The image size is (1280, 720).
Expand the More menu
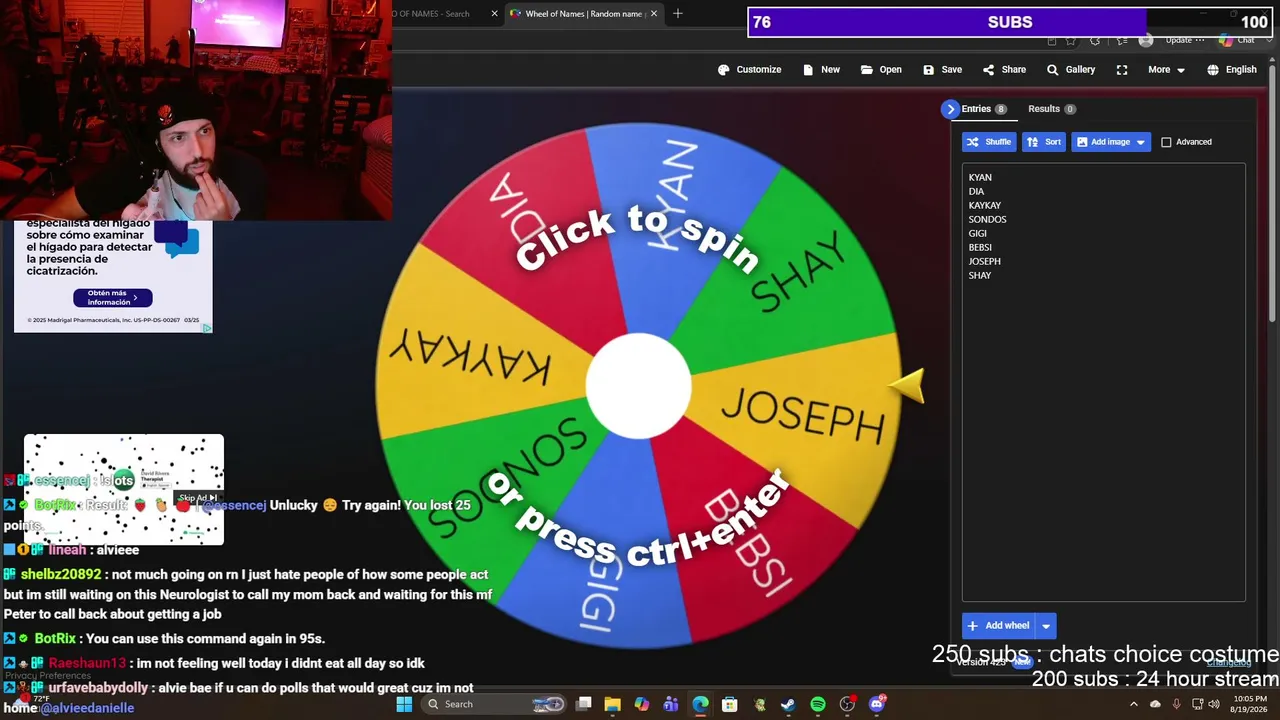pyautogui.click(x=1166, y=70)
